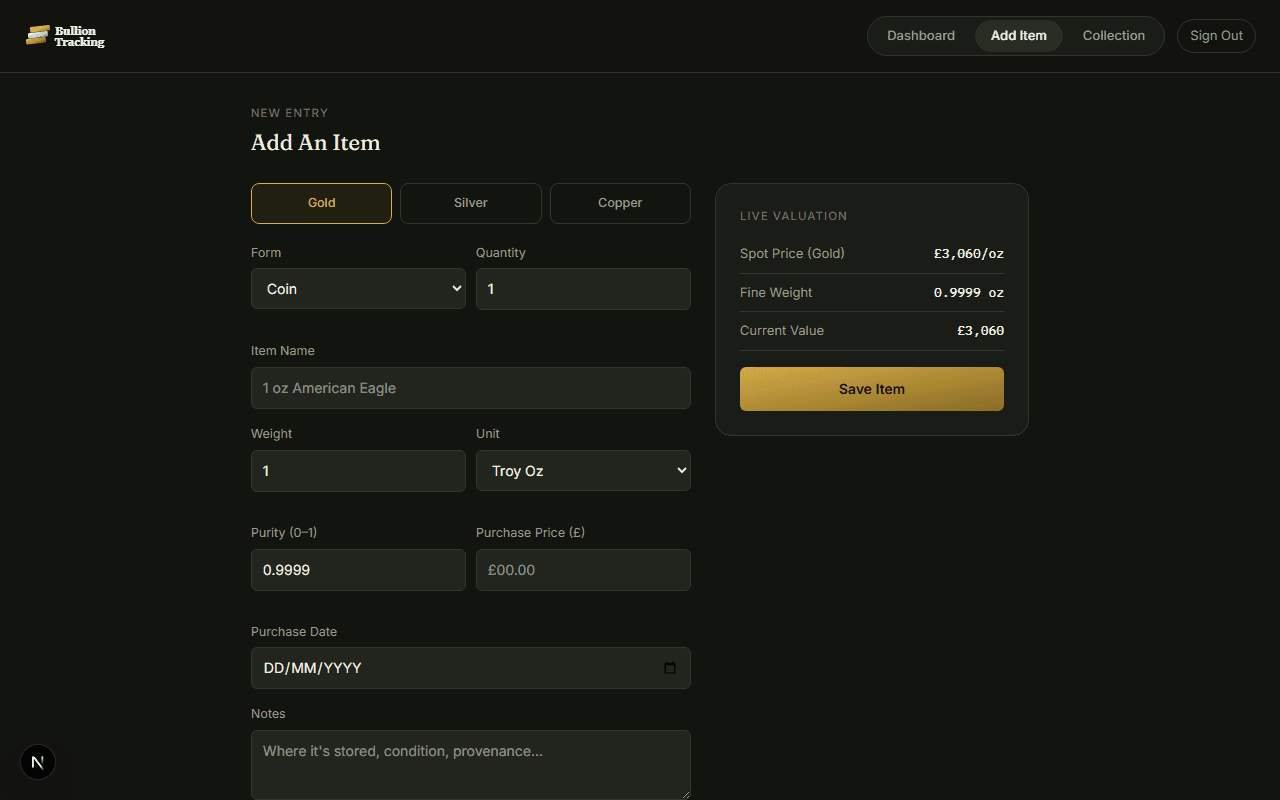This screenshot has height=800, width=1280.
Task: Click the Spot Price value £3,060/oz
Action: pyautogui.click(x=969, y=254)
